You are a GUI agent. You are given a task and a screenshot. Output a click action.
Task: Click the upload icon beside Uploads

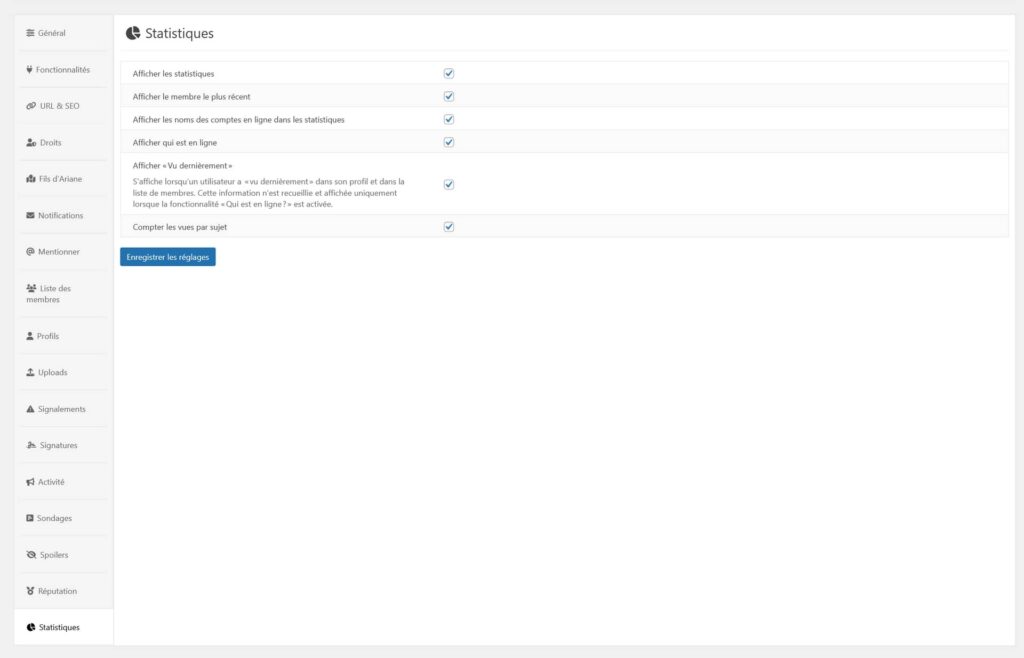click(x=28, y=372)
